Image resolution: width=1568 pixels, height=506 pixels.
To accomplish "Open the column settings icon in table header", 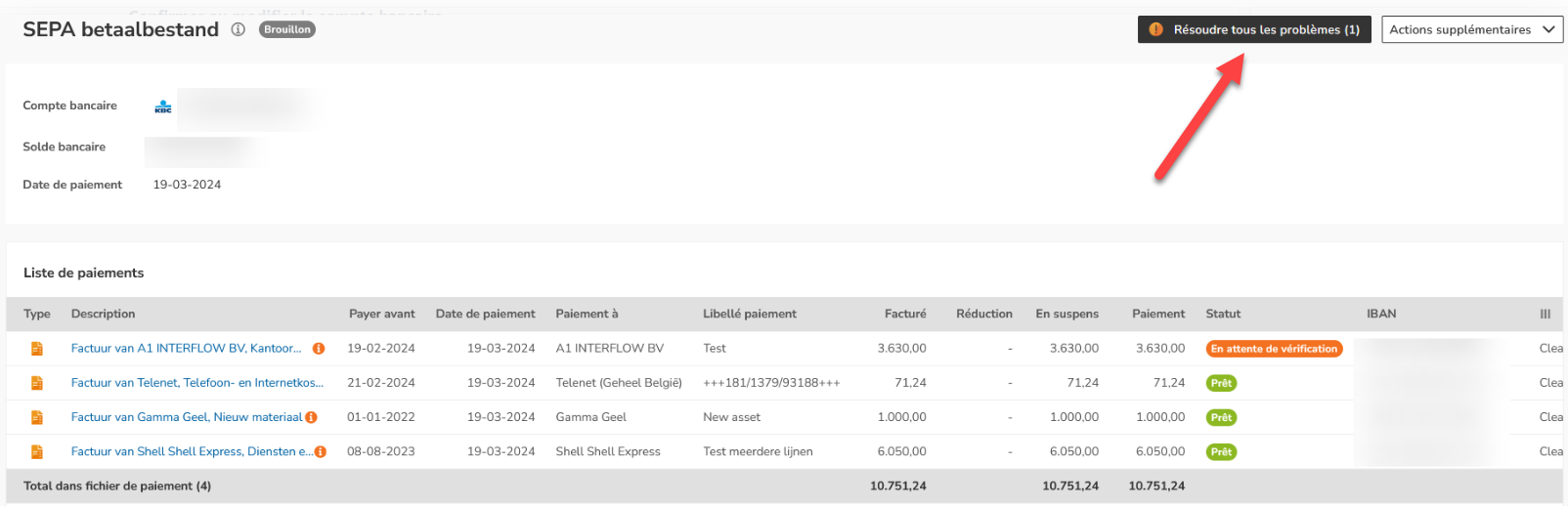I will pyautogui.click(x=1546, y=314).
